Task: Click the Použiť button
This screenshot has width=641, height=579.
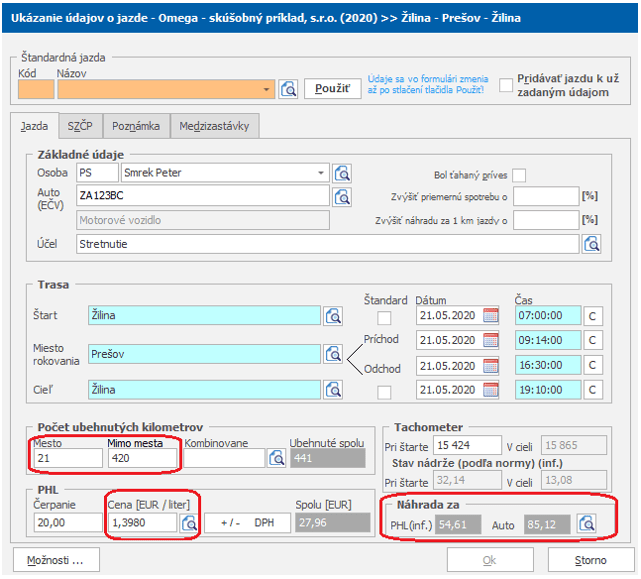Action: 331,89
